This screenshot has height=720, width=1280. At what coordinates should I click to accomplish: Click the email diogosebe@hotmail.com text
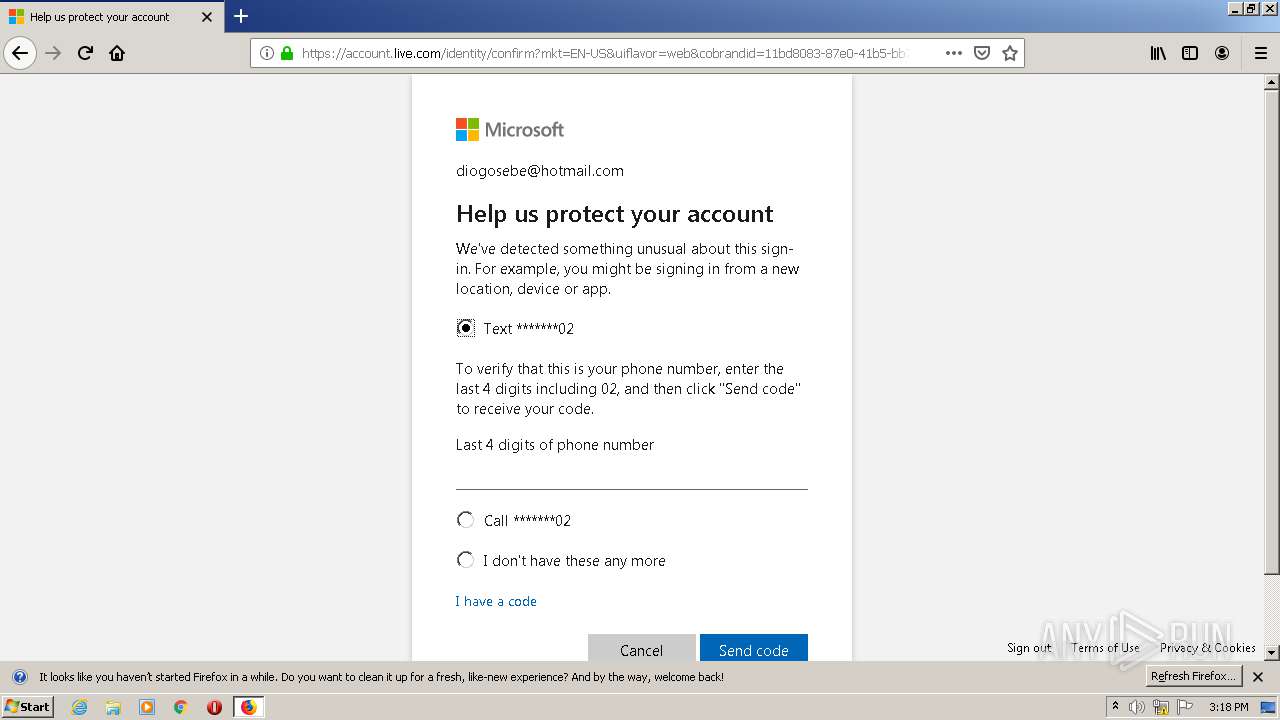(x=540, y=171)
